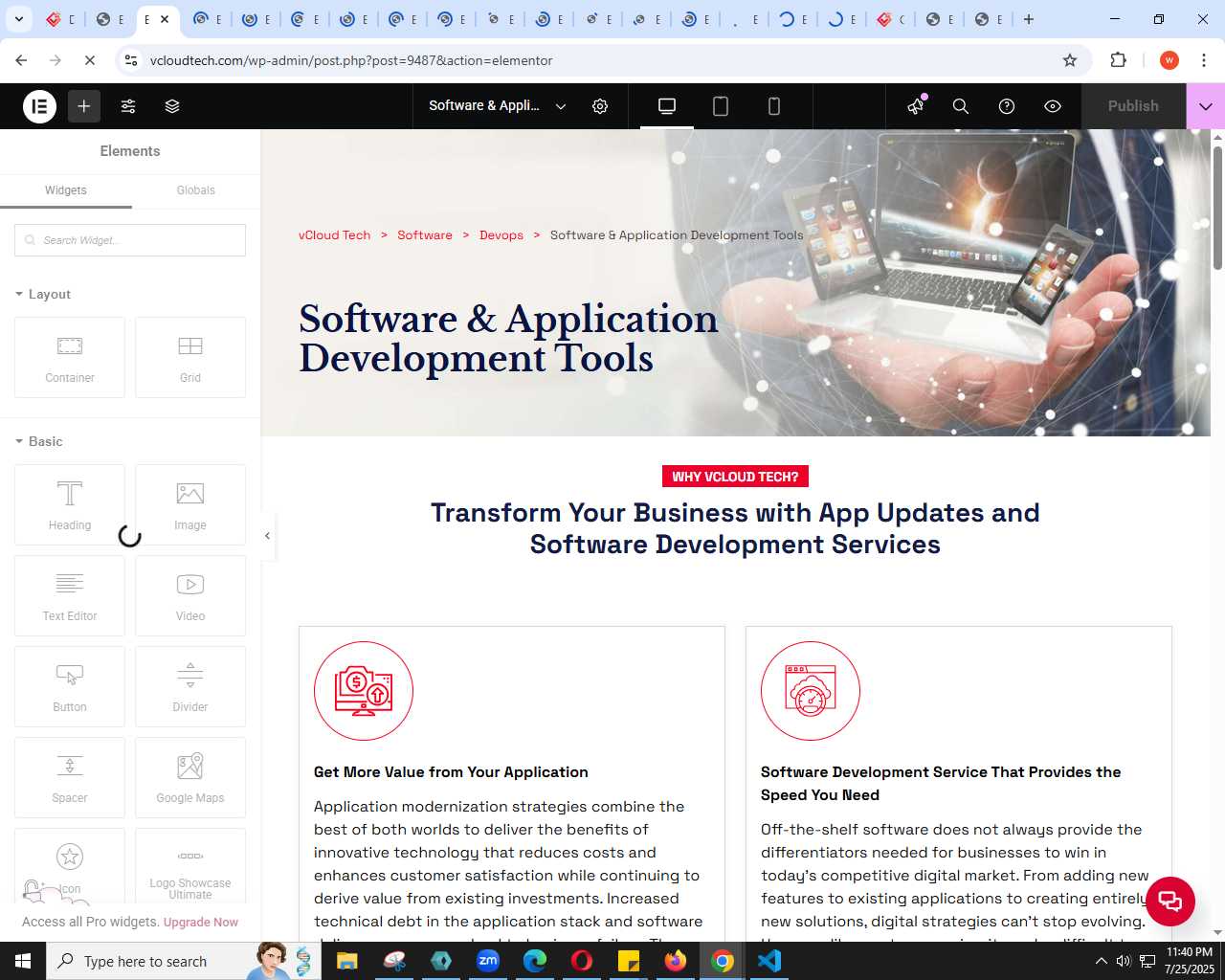1225x980 pixels.
Task: Collapse the Basic section
Action: [39, 441]
